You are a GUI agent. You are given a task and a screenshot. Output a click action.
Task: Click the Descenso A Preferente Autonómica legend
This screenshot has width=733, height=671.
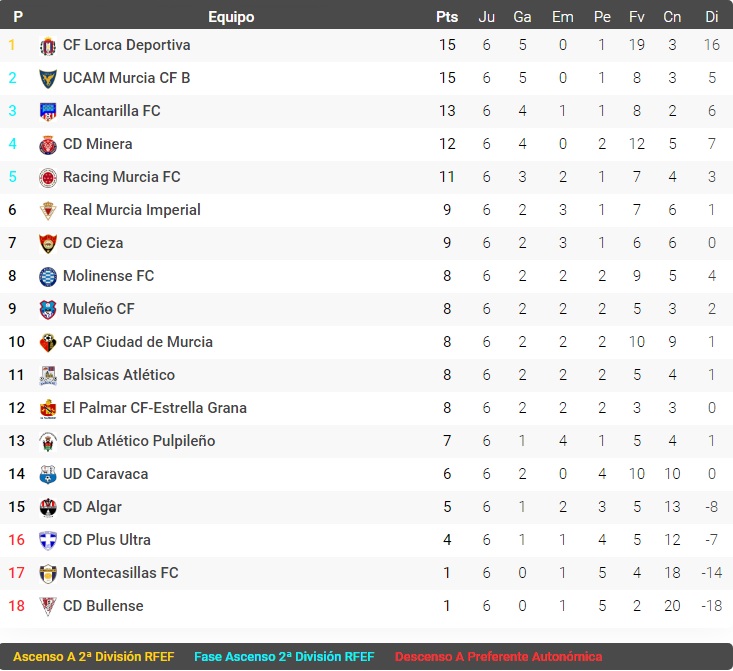point(498,657)
